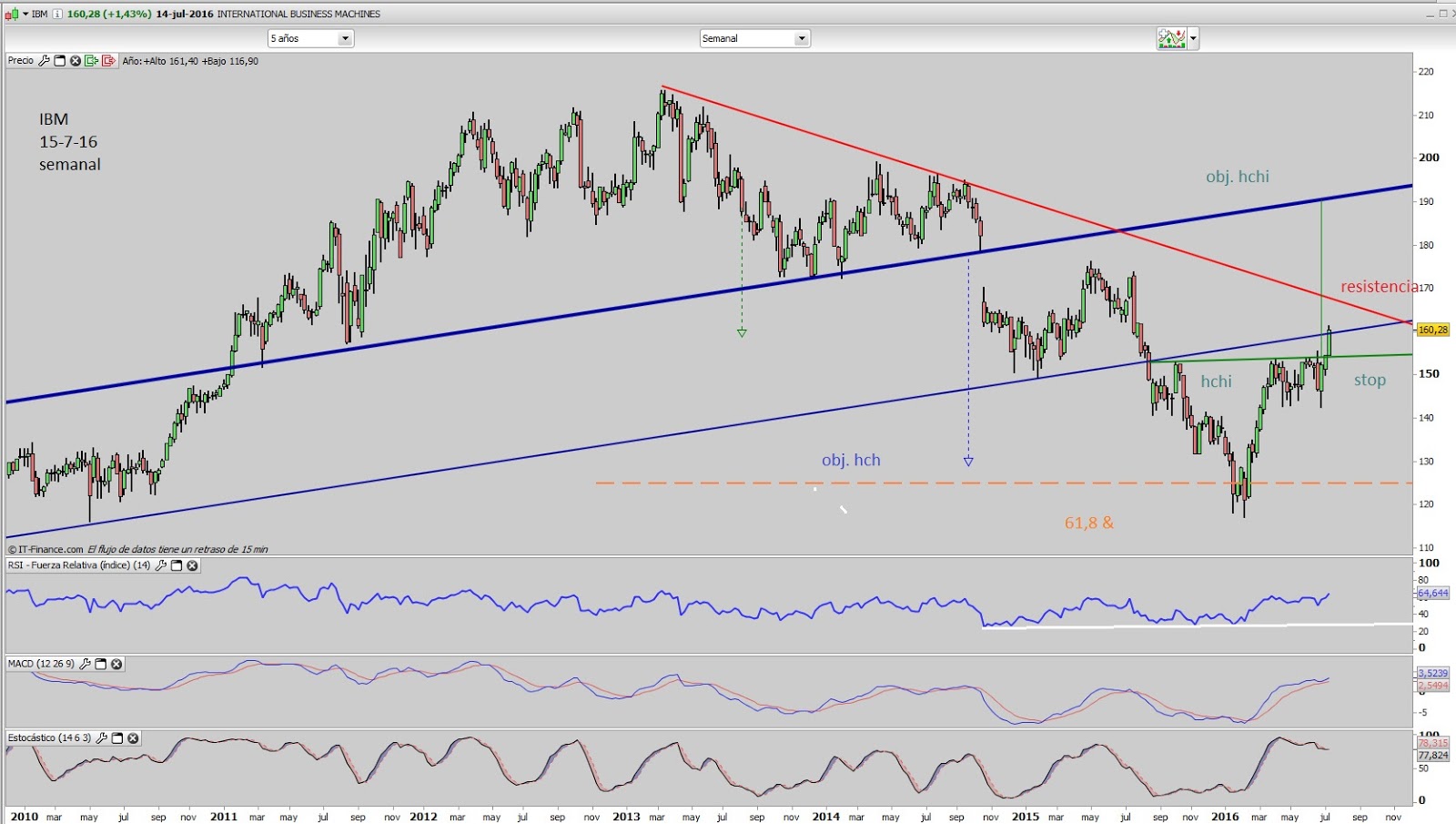Close the Estocástico (14 6 3) indicator
The width and height of the screenshot is (1456, 824).
pos(133,738)
